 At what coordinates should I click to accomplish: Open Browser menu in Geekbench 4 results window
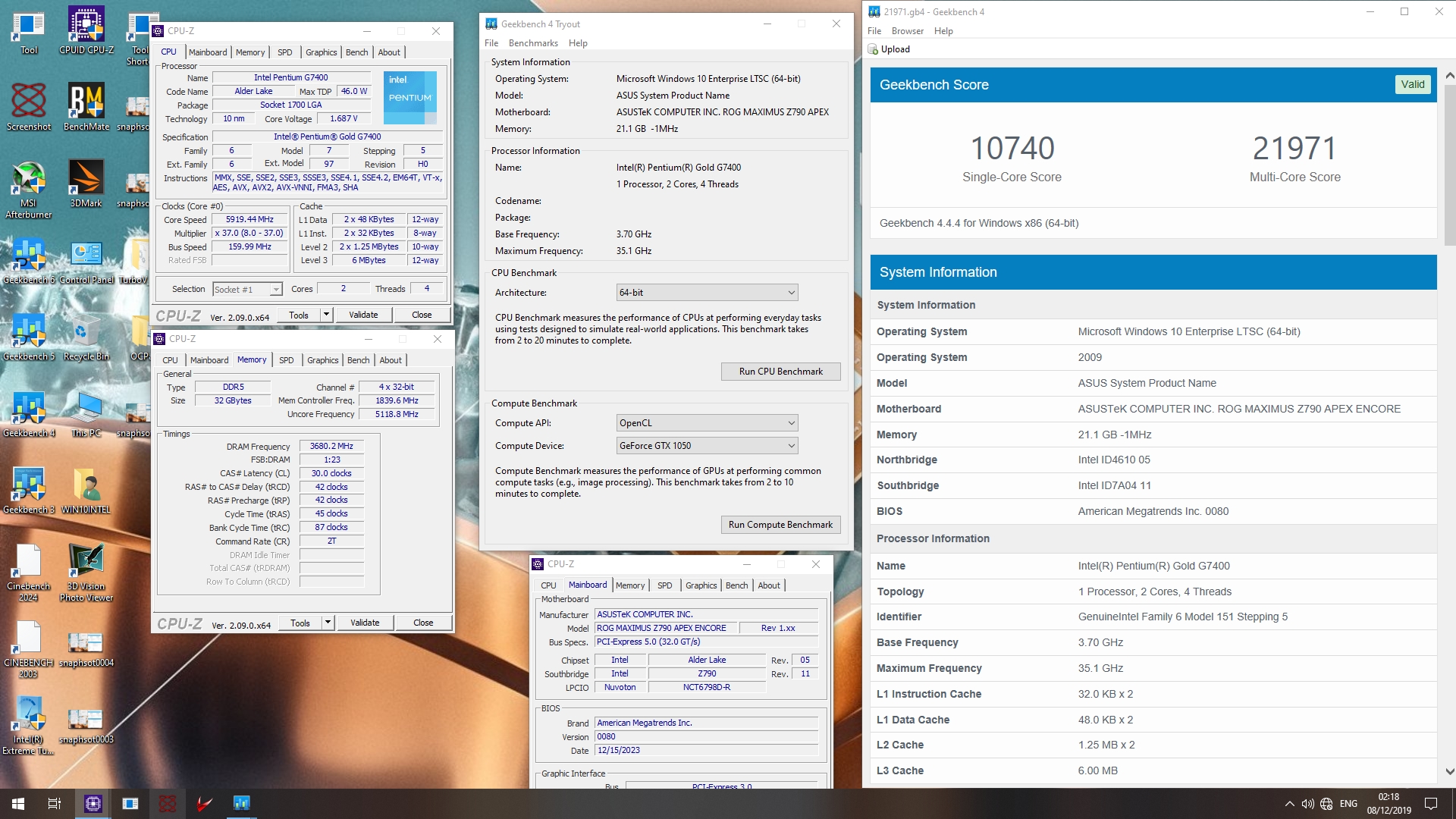[907, 31]
